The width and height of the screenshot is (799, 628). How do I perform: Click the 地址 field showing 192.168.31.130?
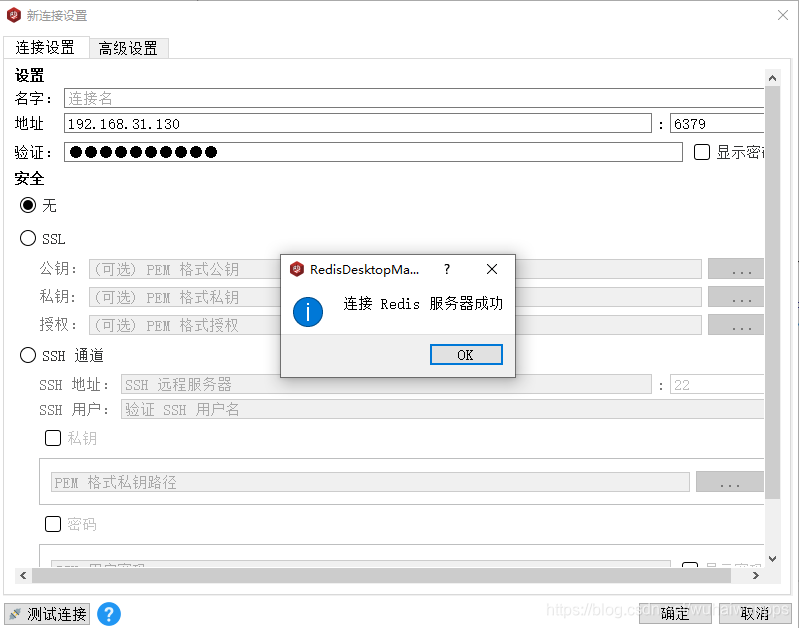(x=358, y=123)
